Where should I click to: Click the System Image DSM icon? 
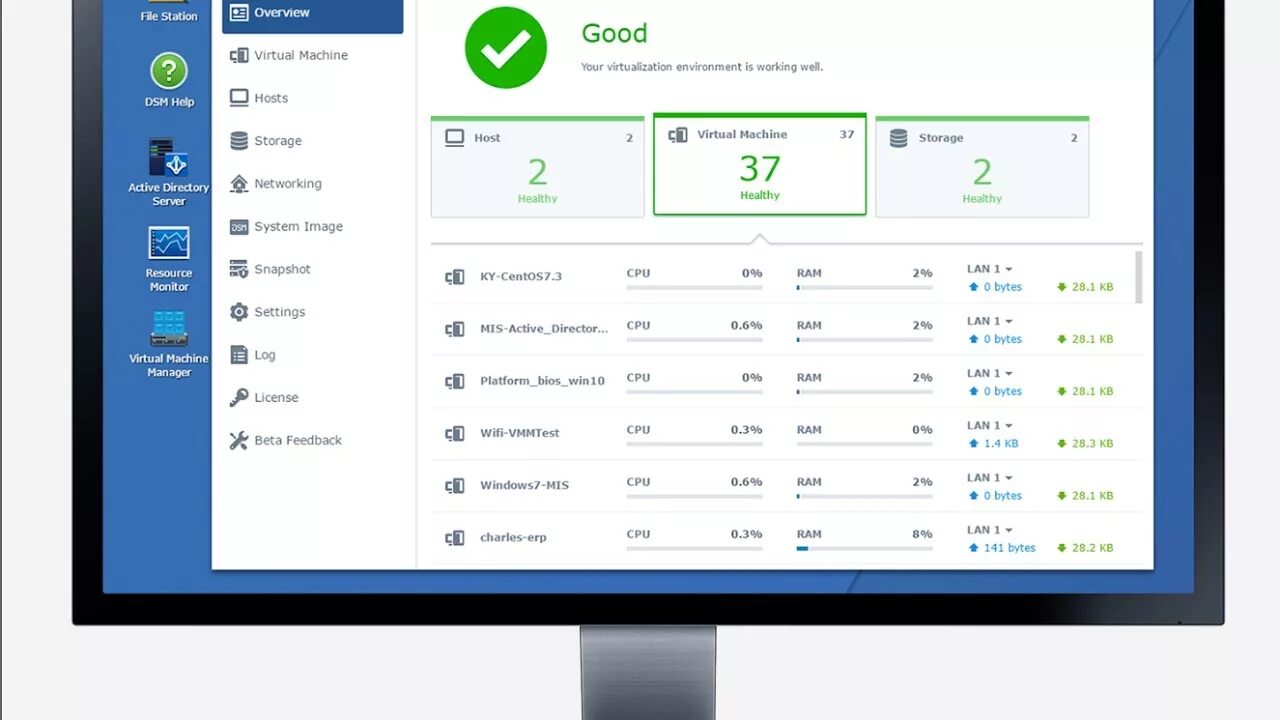coord(239,227)
